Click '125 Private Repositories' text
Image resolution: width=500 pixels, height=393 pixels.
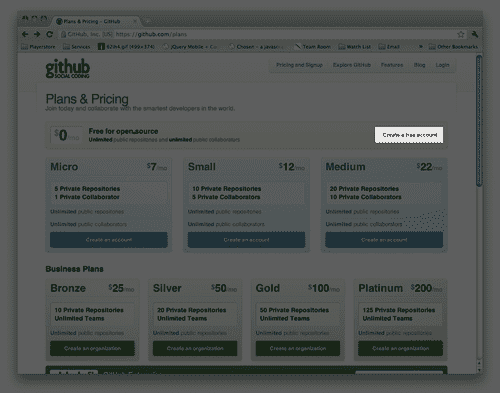tap(399, 310)
